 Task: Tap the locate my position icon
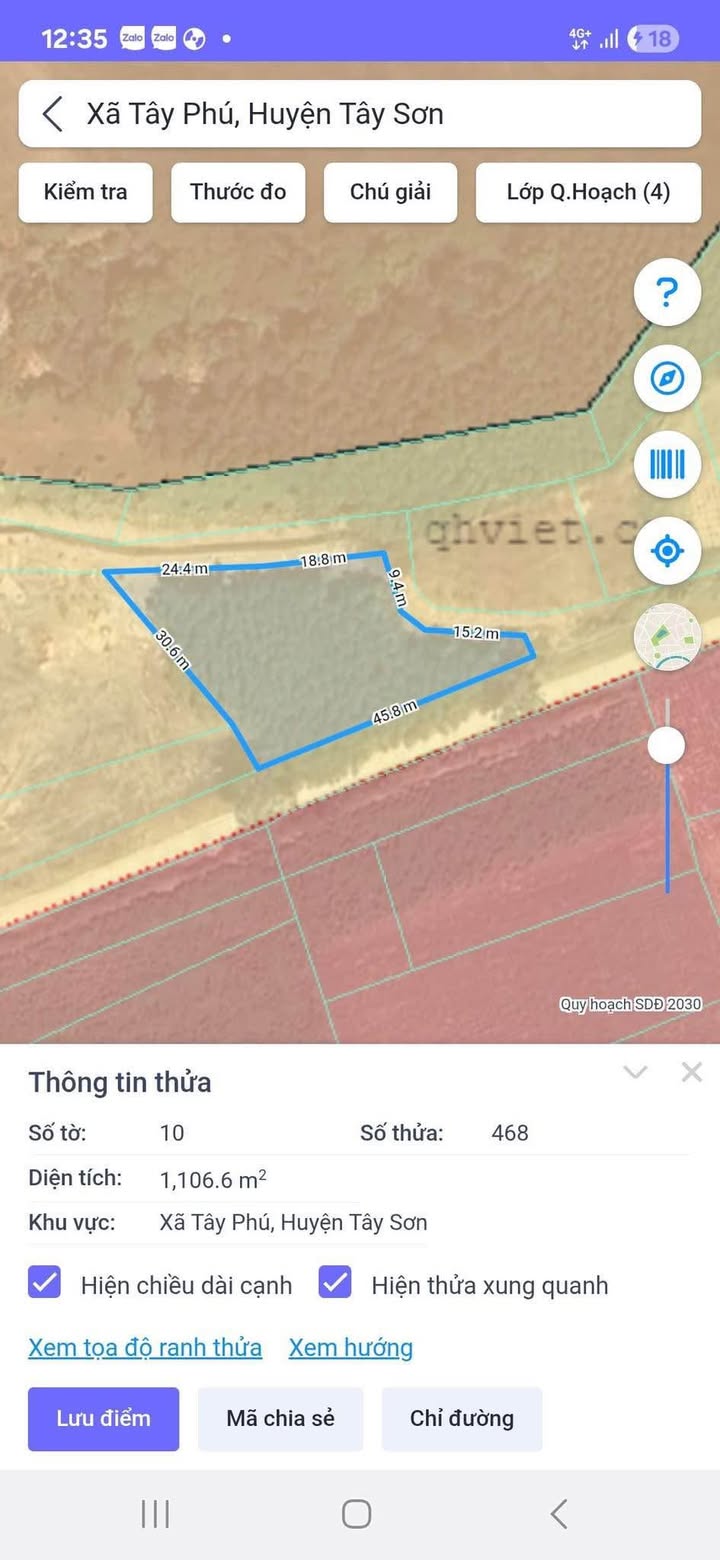pos(667,551)
